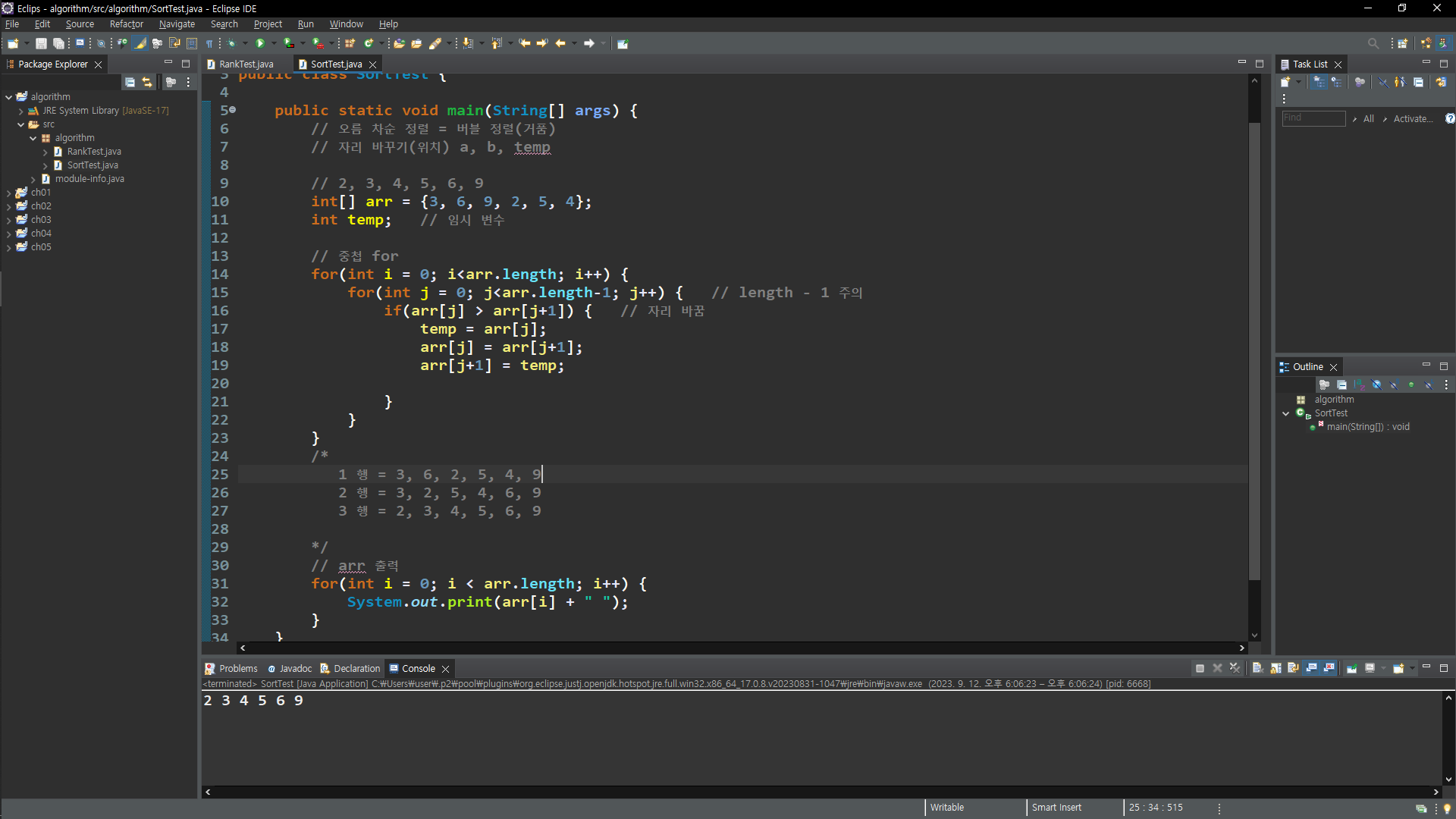1456x819 pixels.
Task: Click the Find field in Task List
Action: 1313,118
